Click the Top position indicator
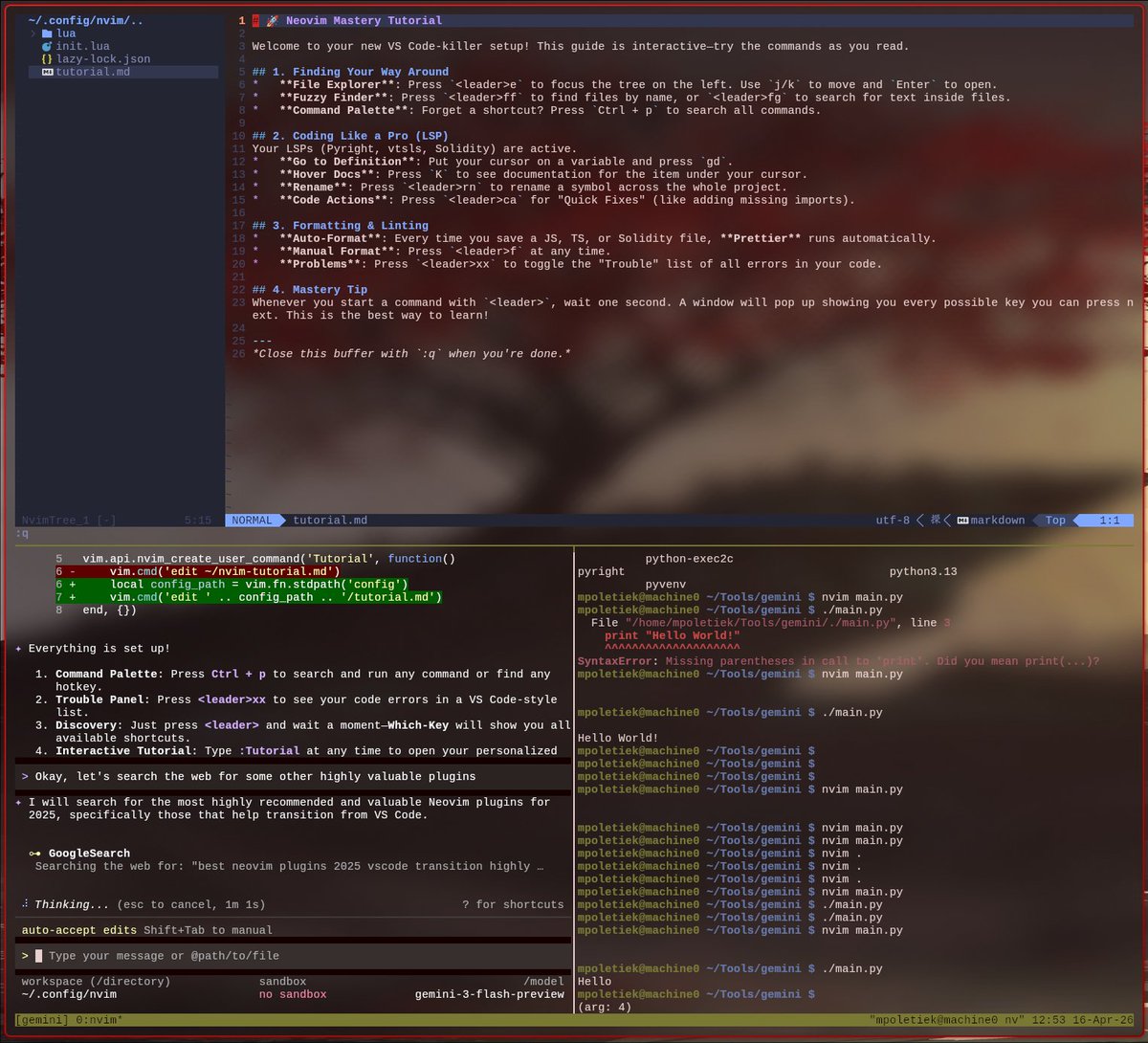The height and width of the screenshot is (1043, 1148). (x=1055, y=521)
